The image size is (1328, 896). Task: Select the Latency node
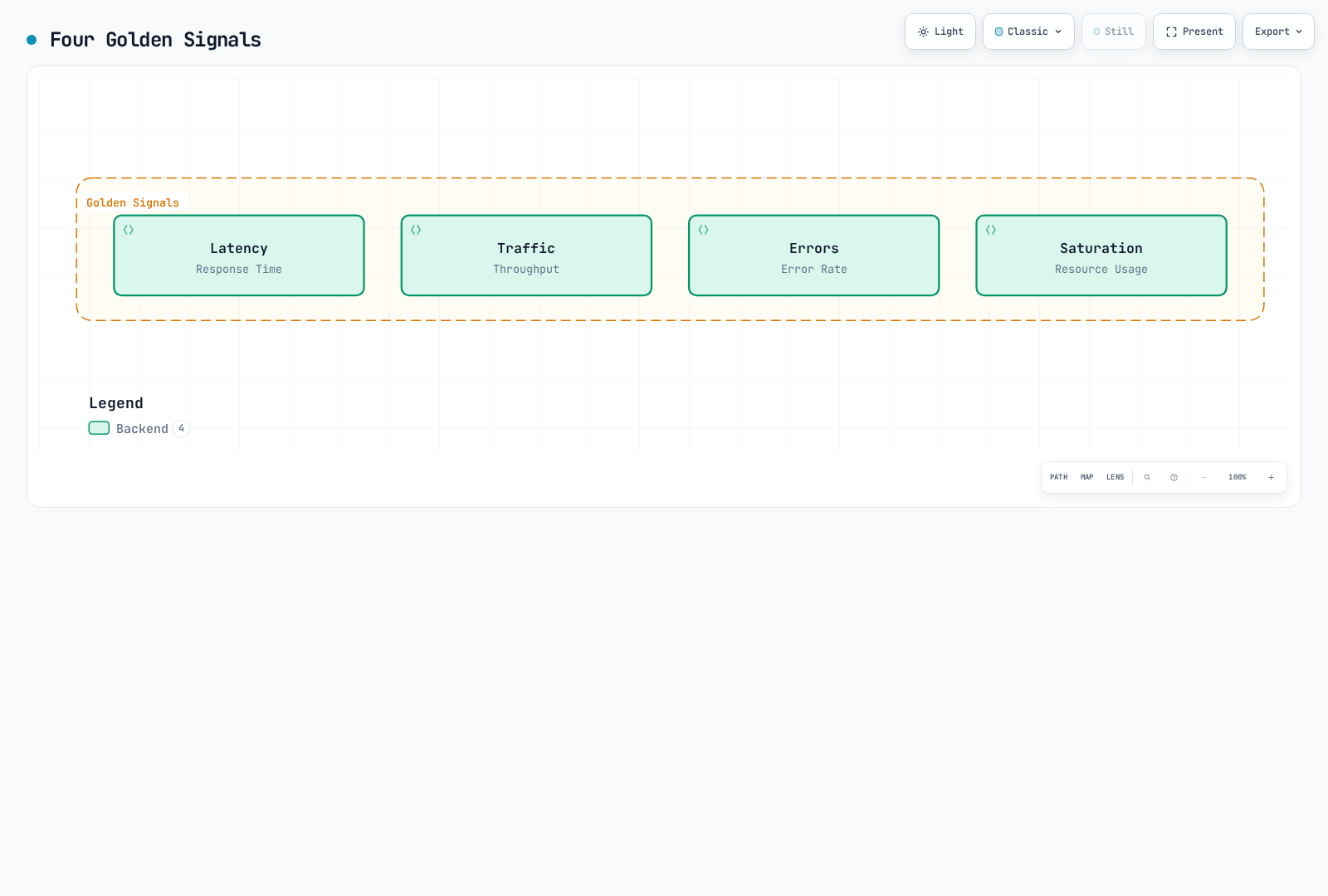tap(239, 256)
